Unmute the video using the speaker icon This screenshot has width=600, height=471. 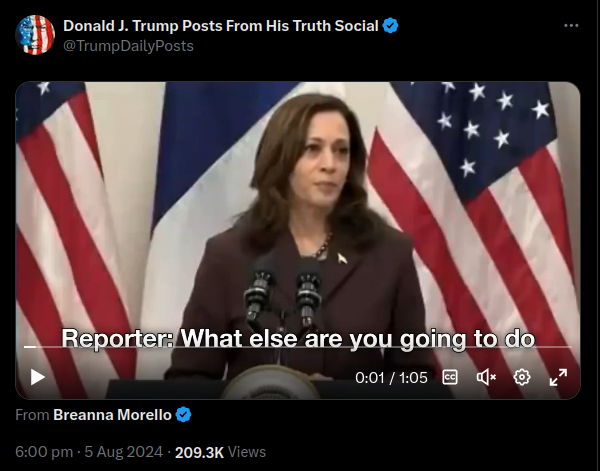pos(486,377)
